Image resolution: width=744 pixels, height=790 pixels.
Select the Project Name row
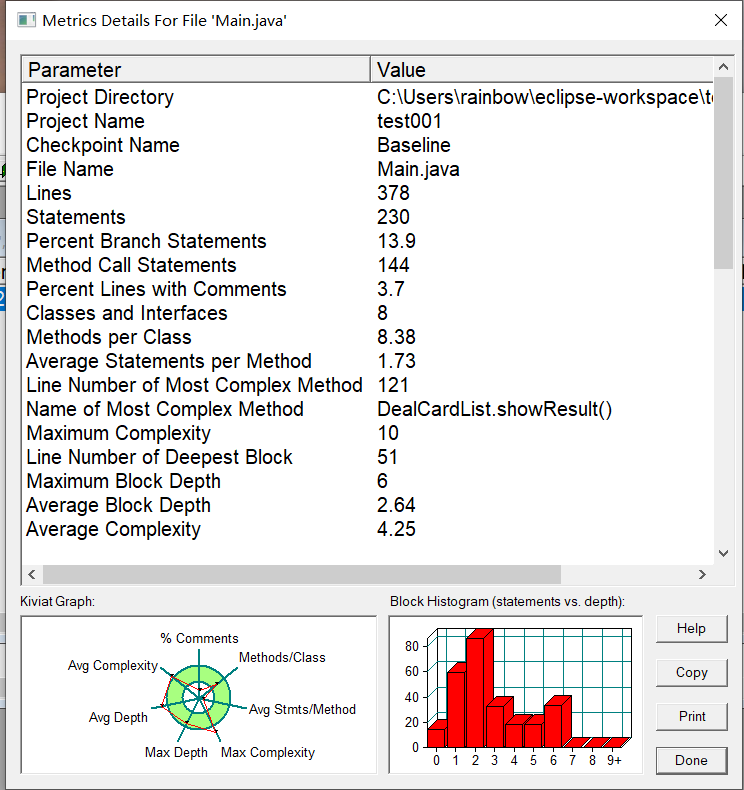368,121
